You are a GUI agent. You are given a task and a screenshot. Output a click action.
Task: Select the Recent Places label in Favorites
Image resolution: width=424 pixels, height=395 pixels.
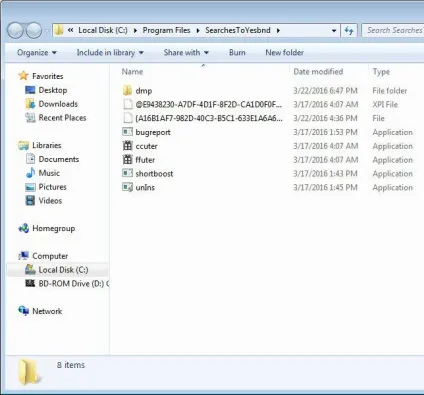62,118
